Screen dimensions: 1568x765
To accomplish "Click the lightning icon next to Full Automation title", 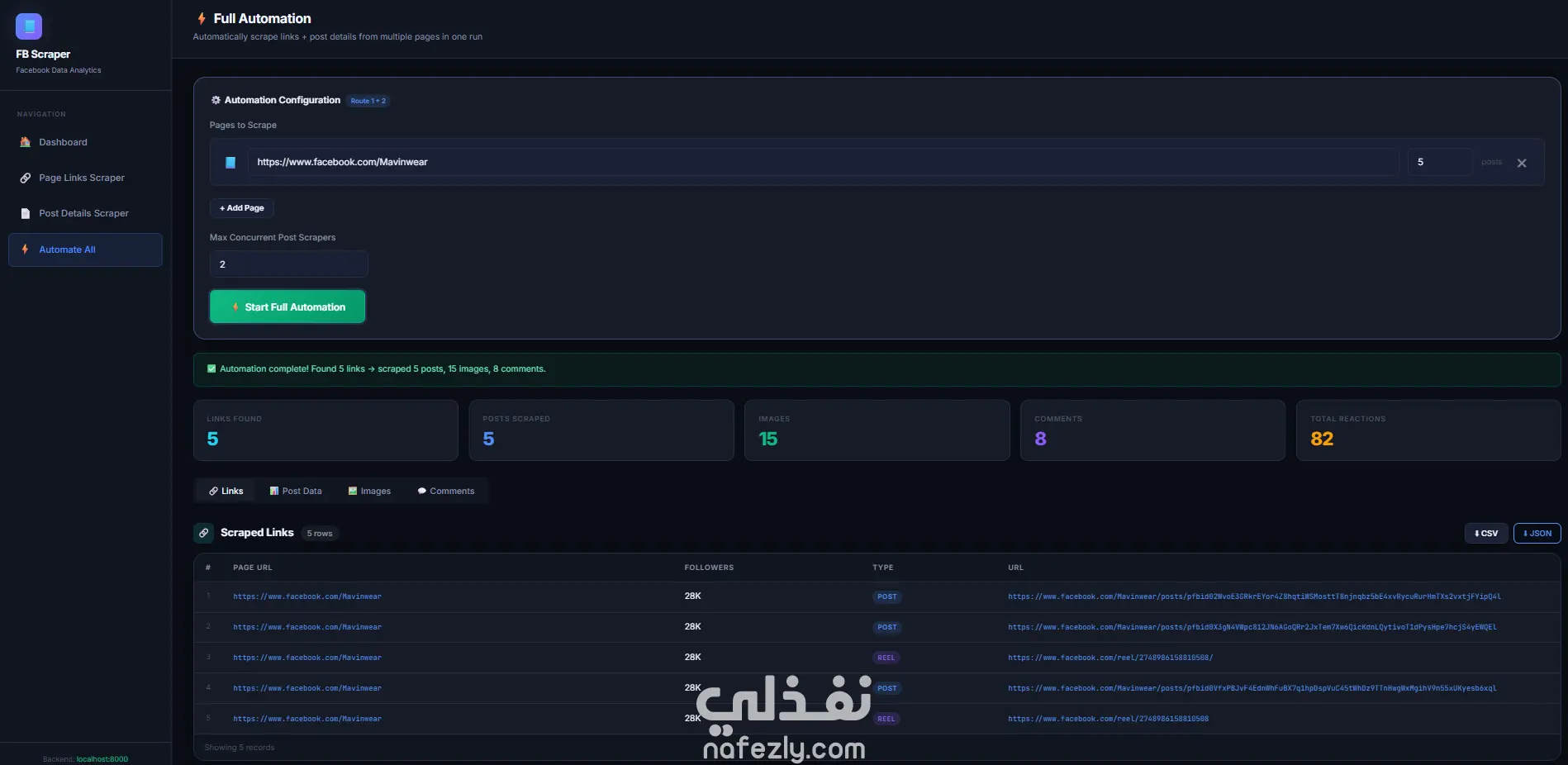I will coord(202,18).
